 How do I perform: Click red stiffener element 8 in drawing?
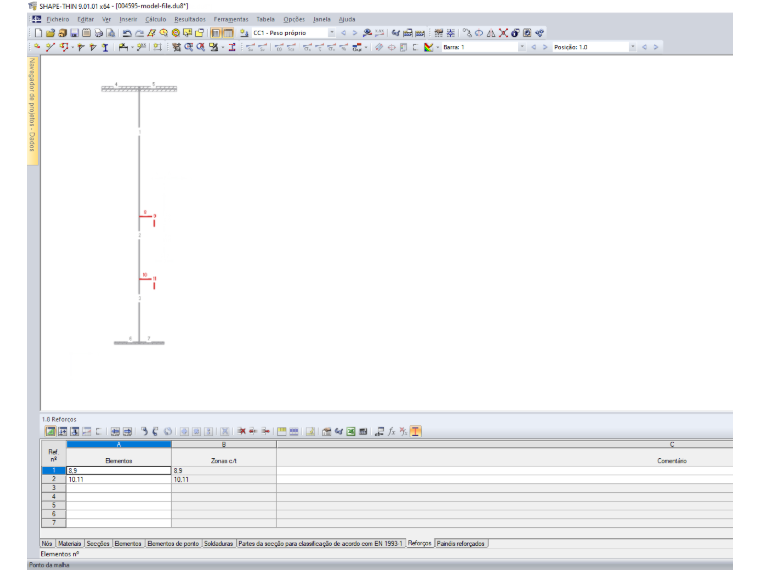(x=145, y=216)
